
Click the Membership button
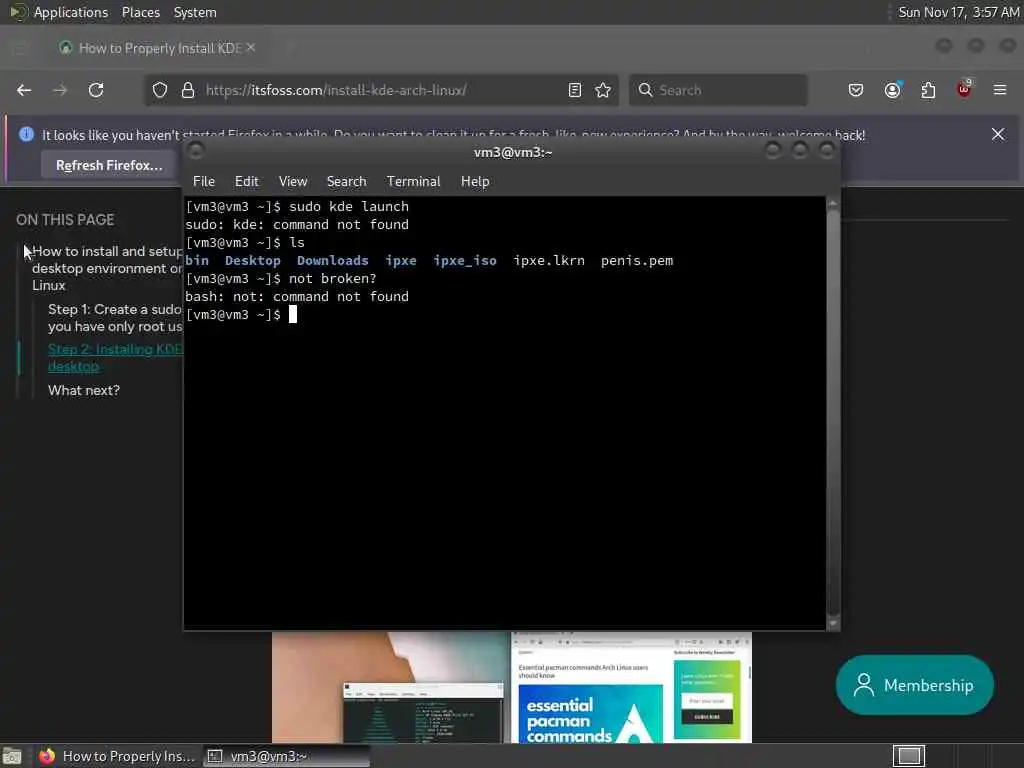[914, 685]
